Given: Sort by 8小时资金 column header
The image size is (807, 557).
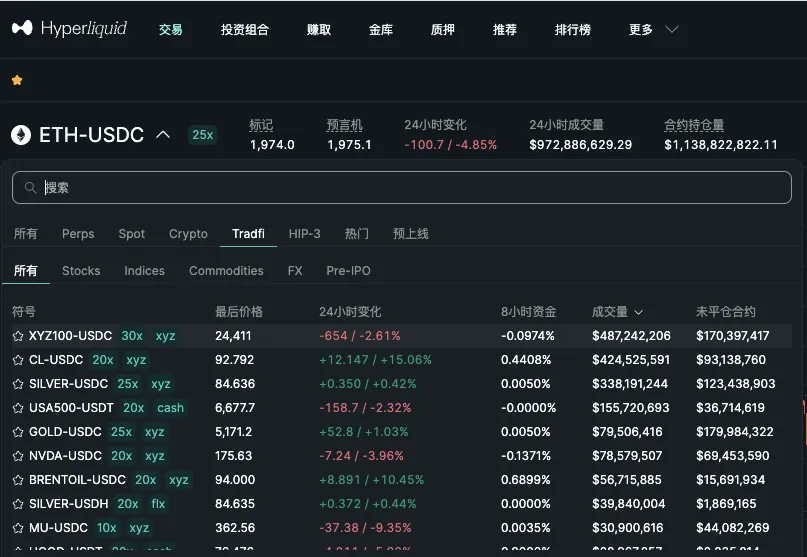Looking at the screenshot, I should click(x=529, y=312).
